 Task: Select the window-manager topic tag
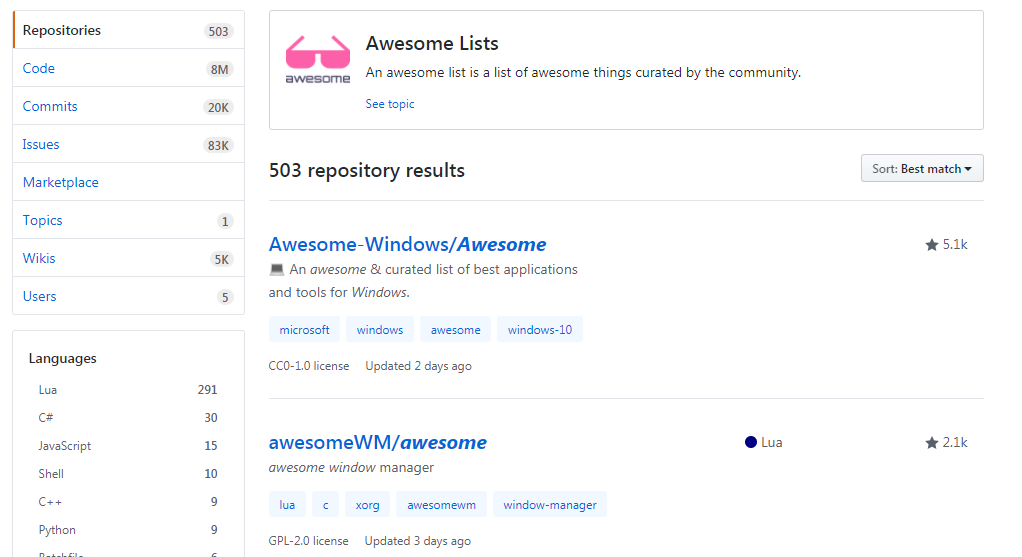click(x=549, y=505)
